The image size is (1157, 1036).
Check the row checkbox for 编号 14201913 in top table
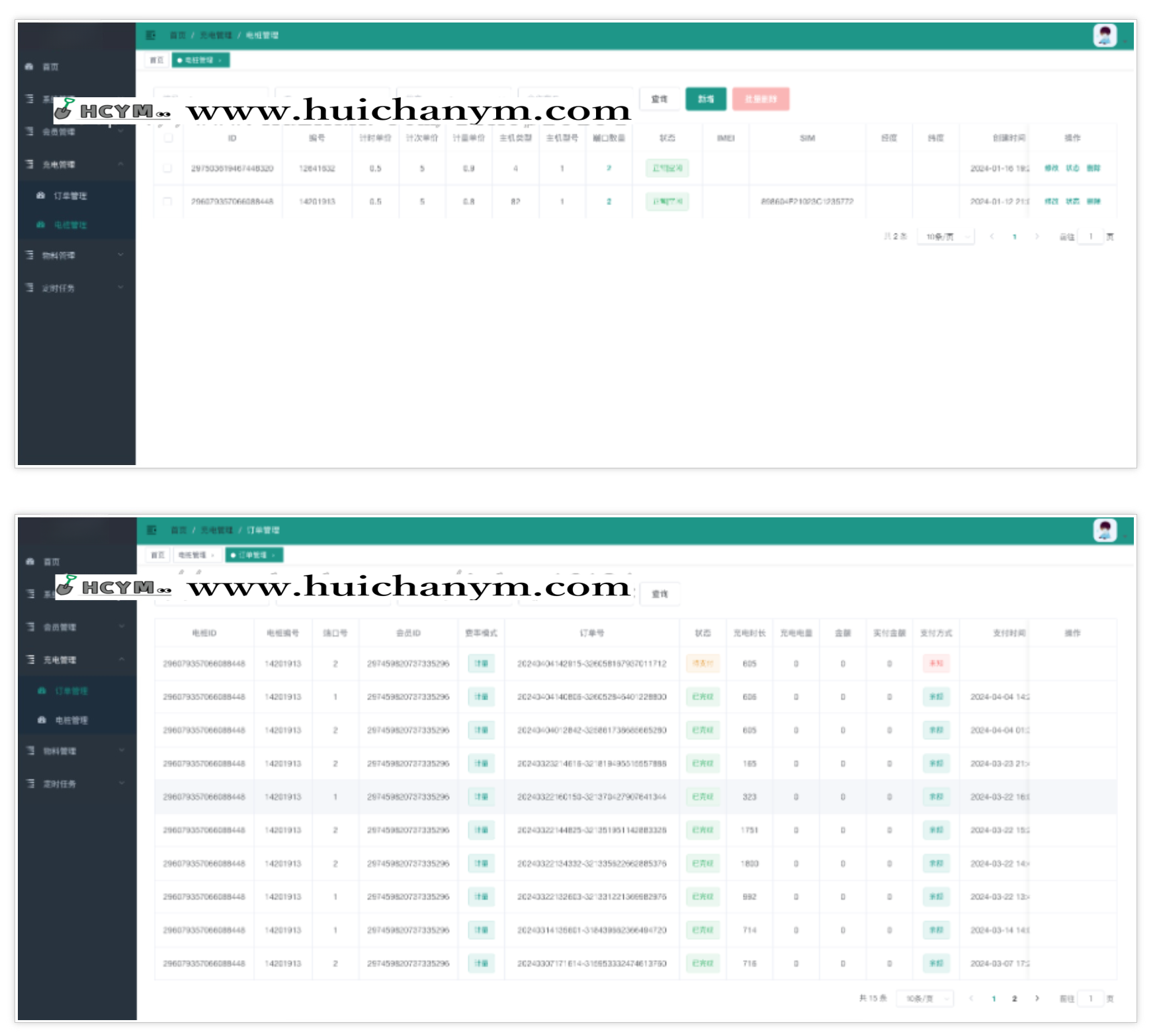pos(167,201)
